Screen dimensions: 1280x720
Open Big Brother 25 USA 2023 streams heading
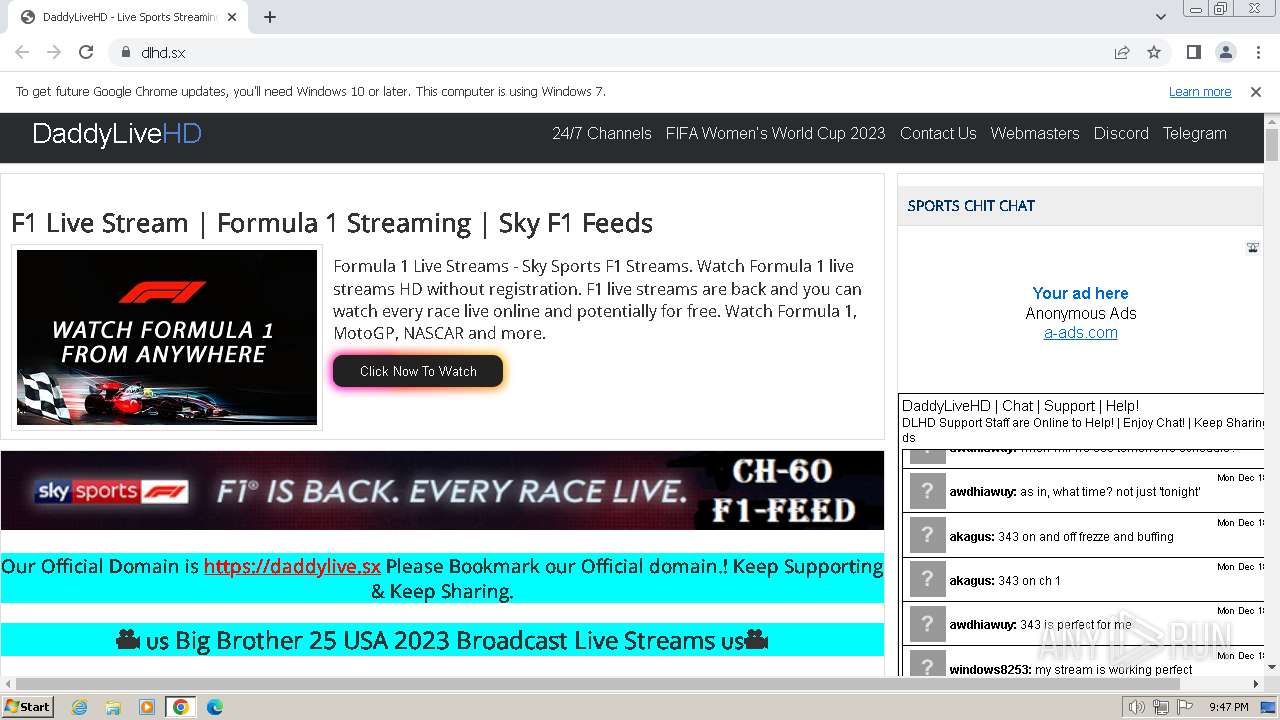[442, 640]
